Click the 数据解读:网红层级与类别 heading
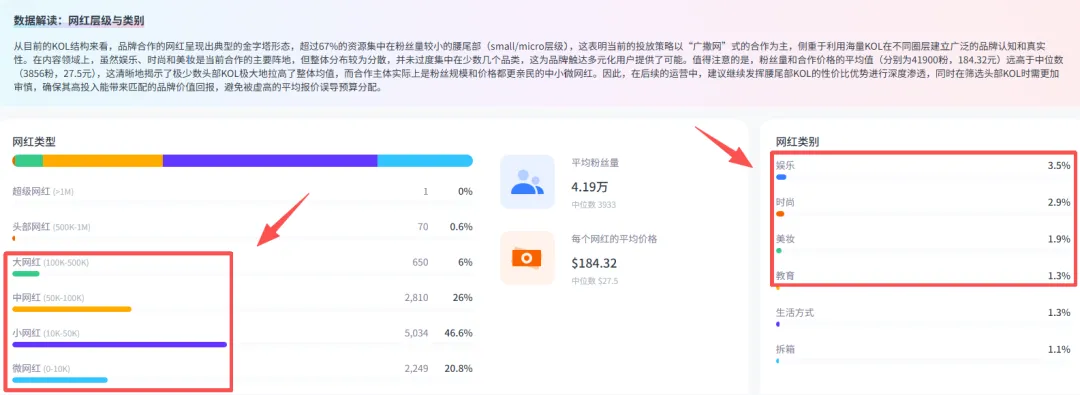 click(79, 21)
